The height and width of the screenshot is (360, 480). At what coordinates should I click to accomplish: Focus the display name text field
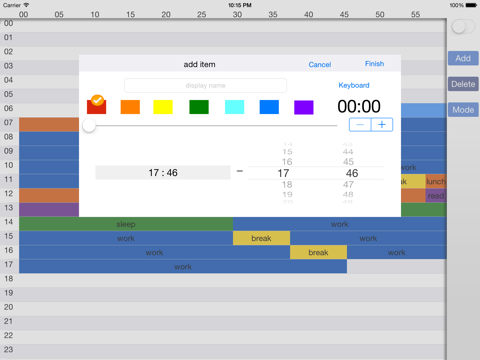click(x=205, y=85)
